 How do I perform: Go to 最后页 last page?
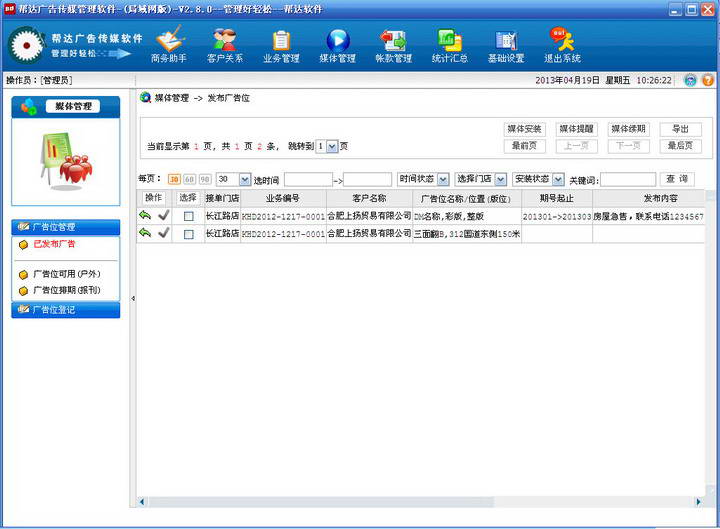pos(681,146)
